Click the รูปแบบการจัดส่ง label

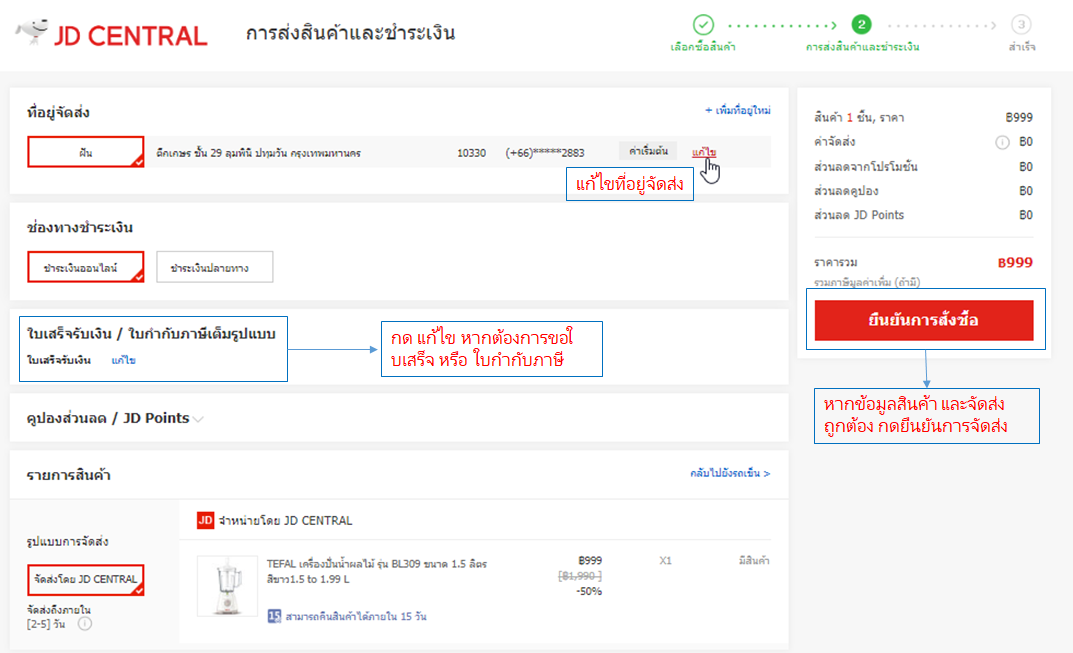(x=67, y=541)
